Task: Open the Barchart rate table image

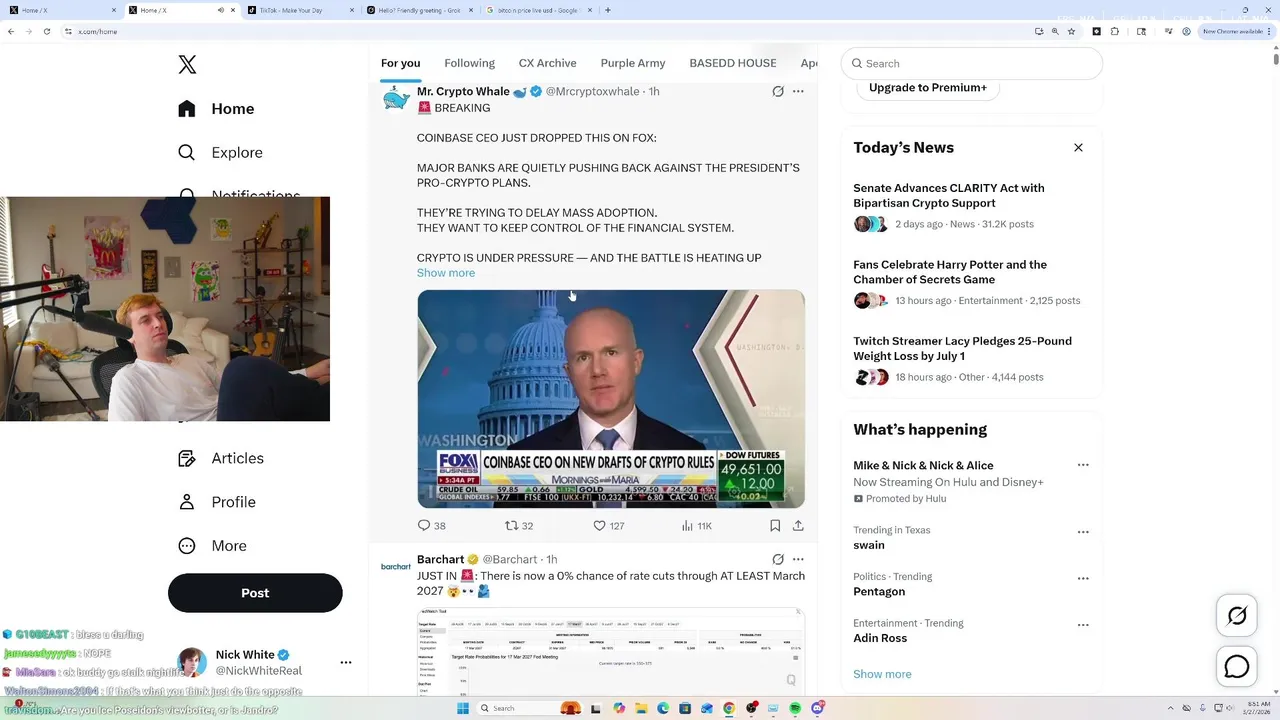Action: click(x=611, y=650)
